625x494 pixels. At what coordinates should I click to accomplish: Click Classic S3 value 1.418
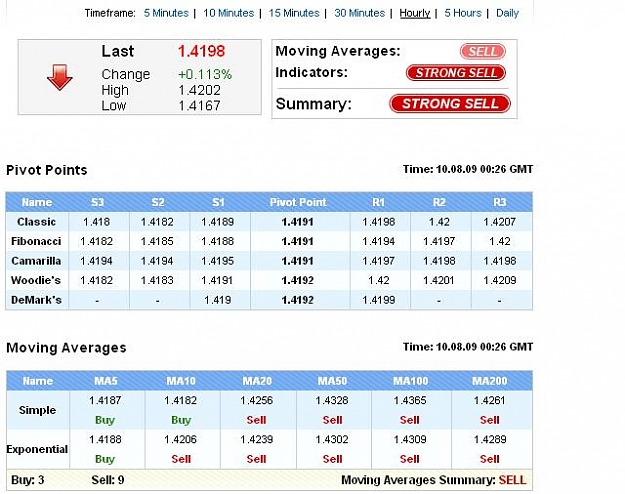tap(96, 222)
